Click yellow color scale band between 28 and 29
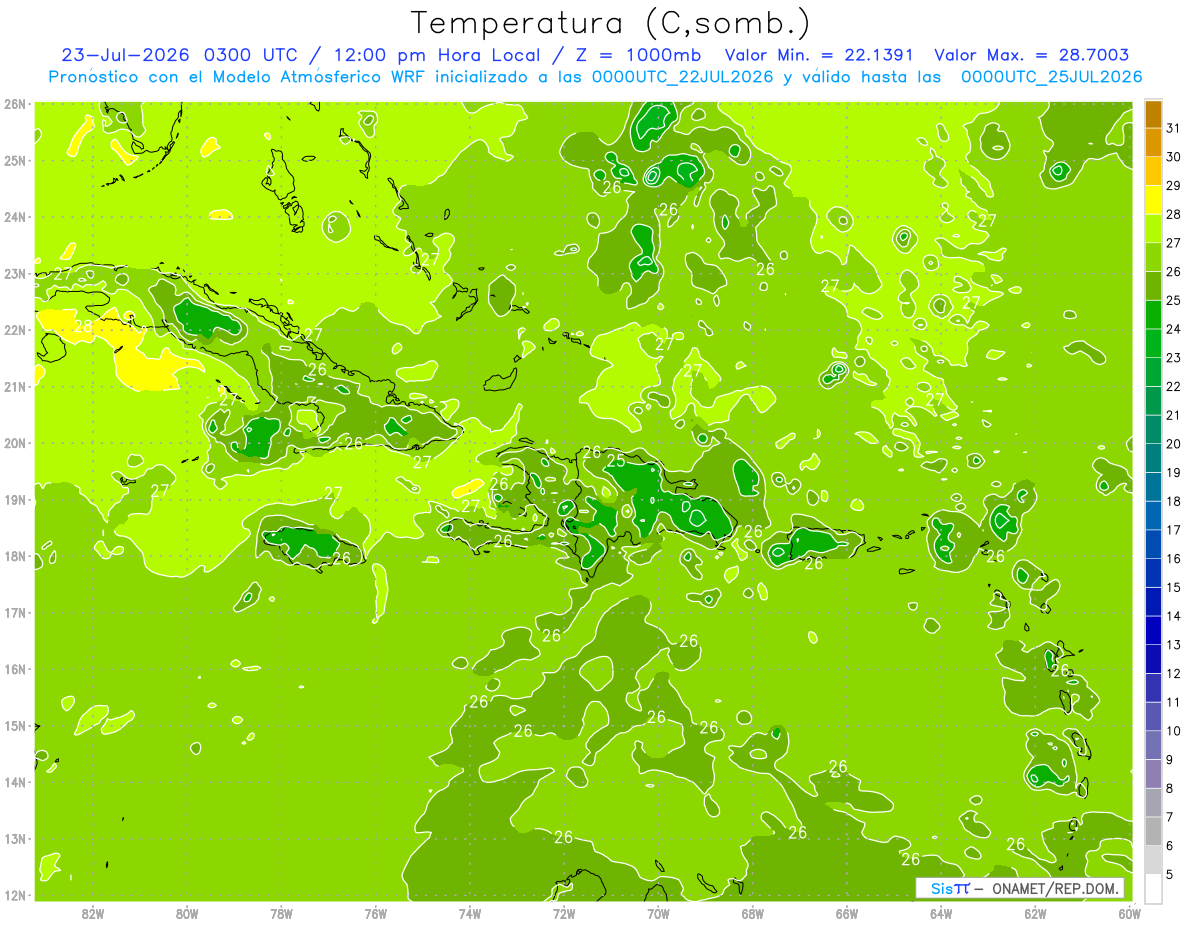Image resolution: width=1200 pixels, height=927 pixels. pos(1153,200)
